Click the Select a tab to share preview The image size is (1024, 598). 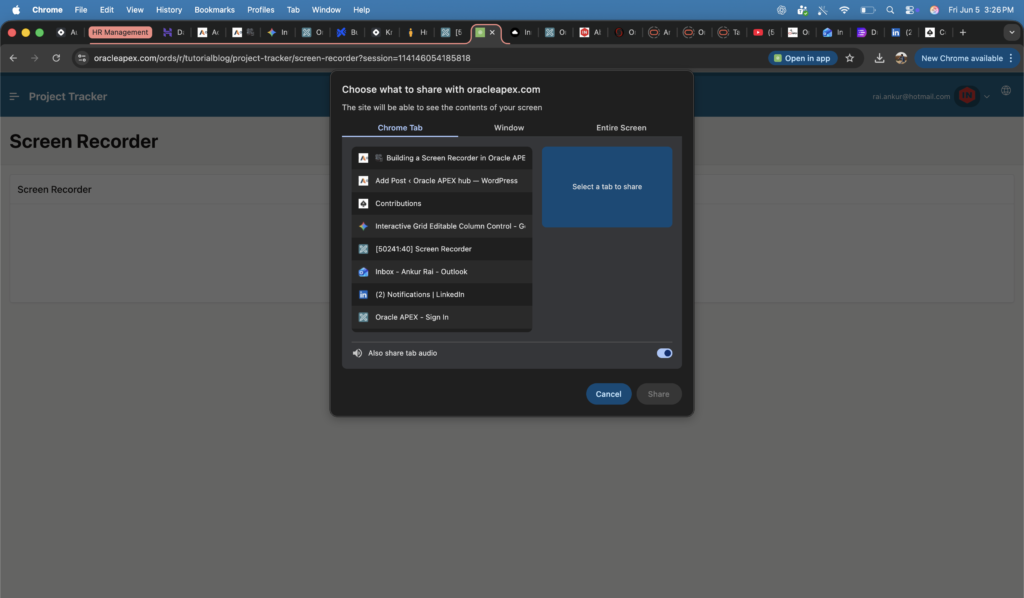pos(607,187)
